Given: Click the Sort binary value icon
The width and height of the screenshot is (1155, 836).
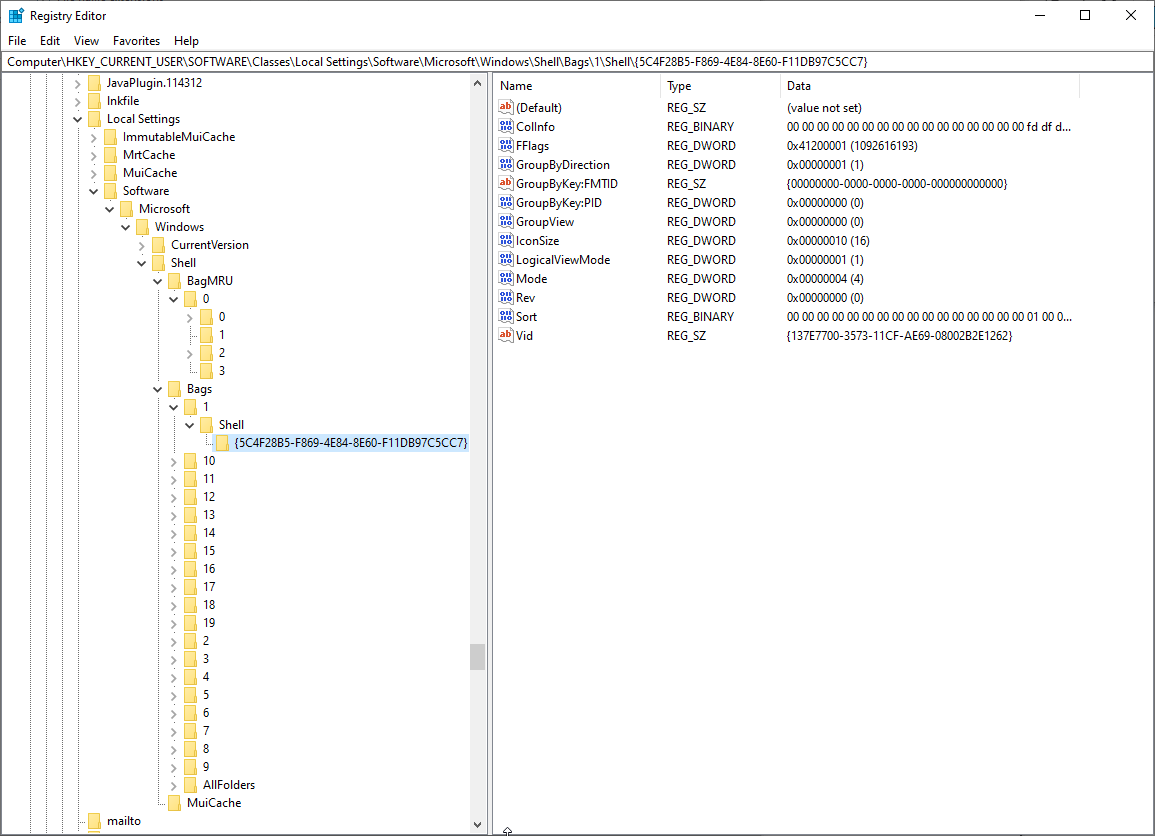Looking at the screenshot, I should (505, 317).
